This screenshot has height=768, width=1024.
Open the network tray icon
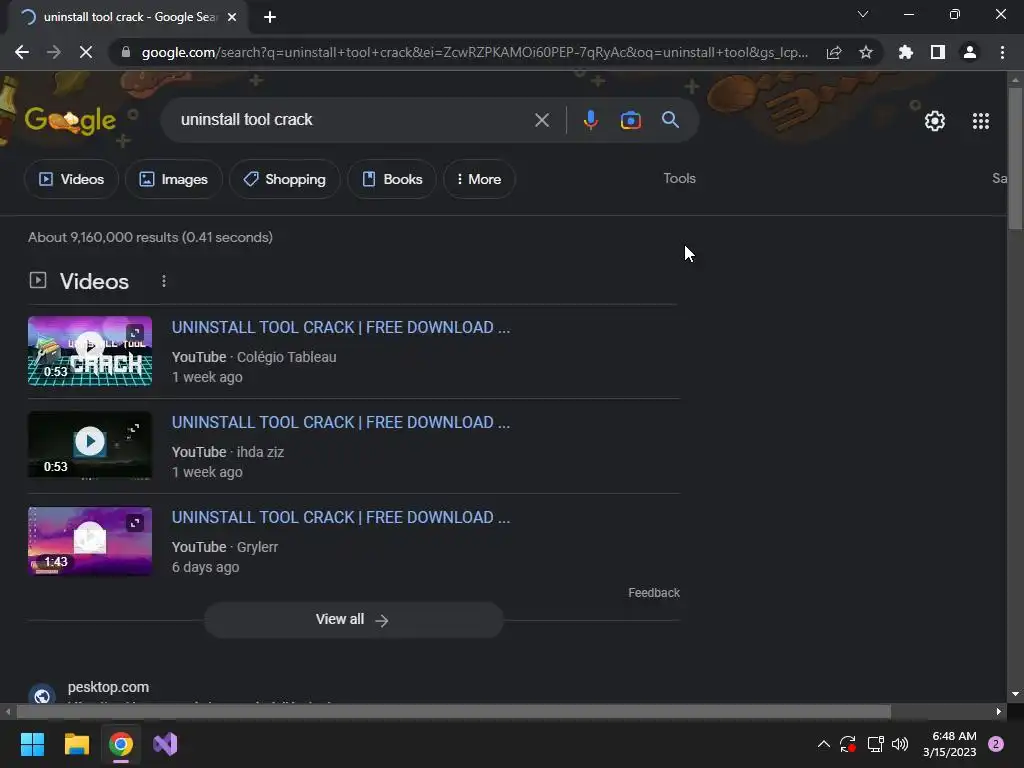(x=875, y=744)
